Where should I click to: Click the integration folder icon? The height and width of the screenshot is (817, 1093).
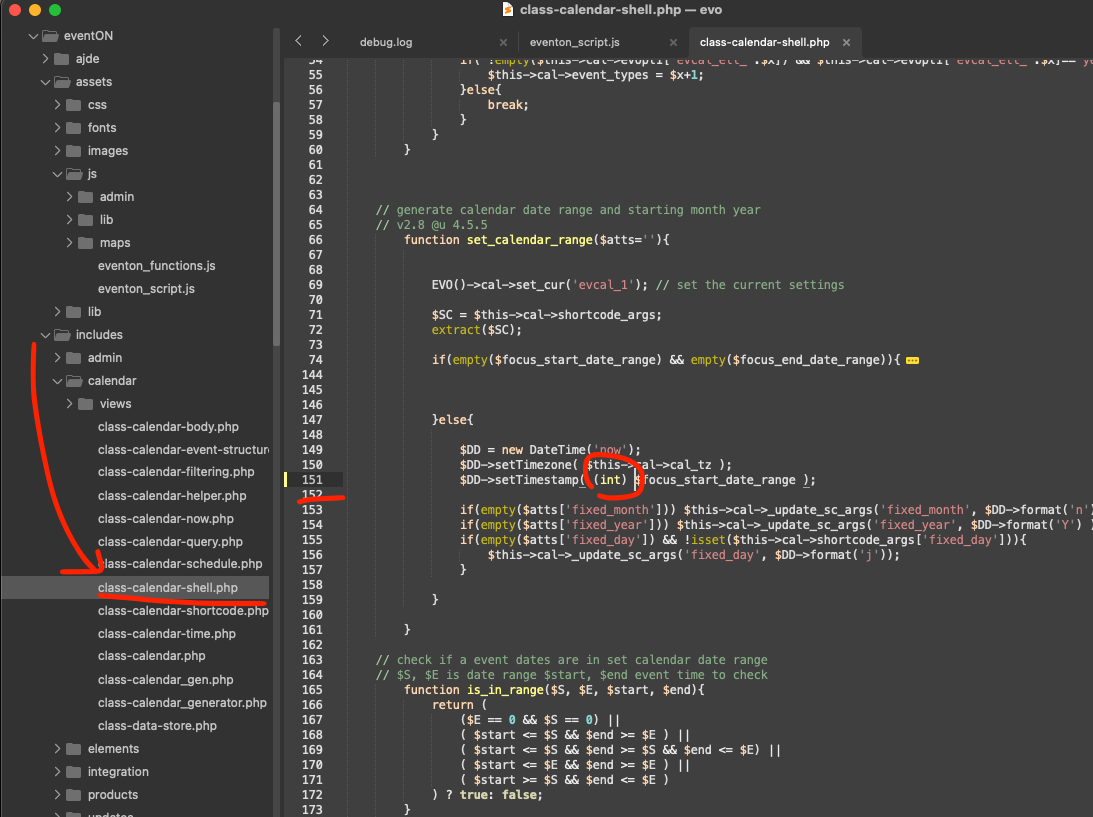coord(73,772)
